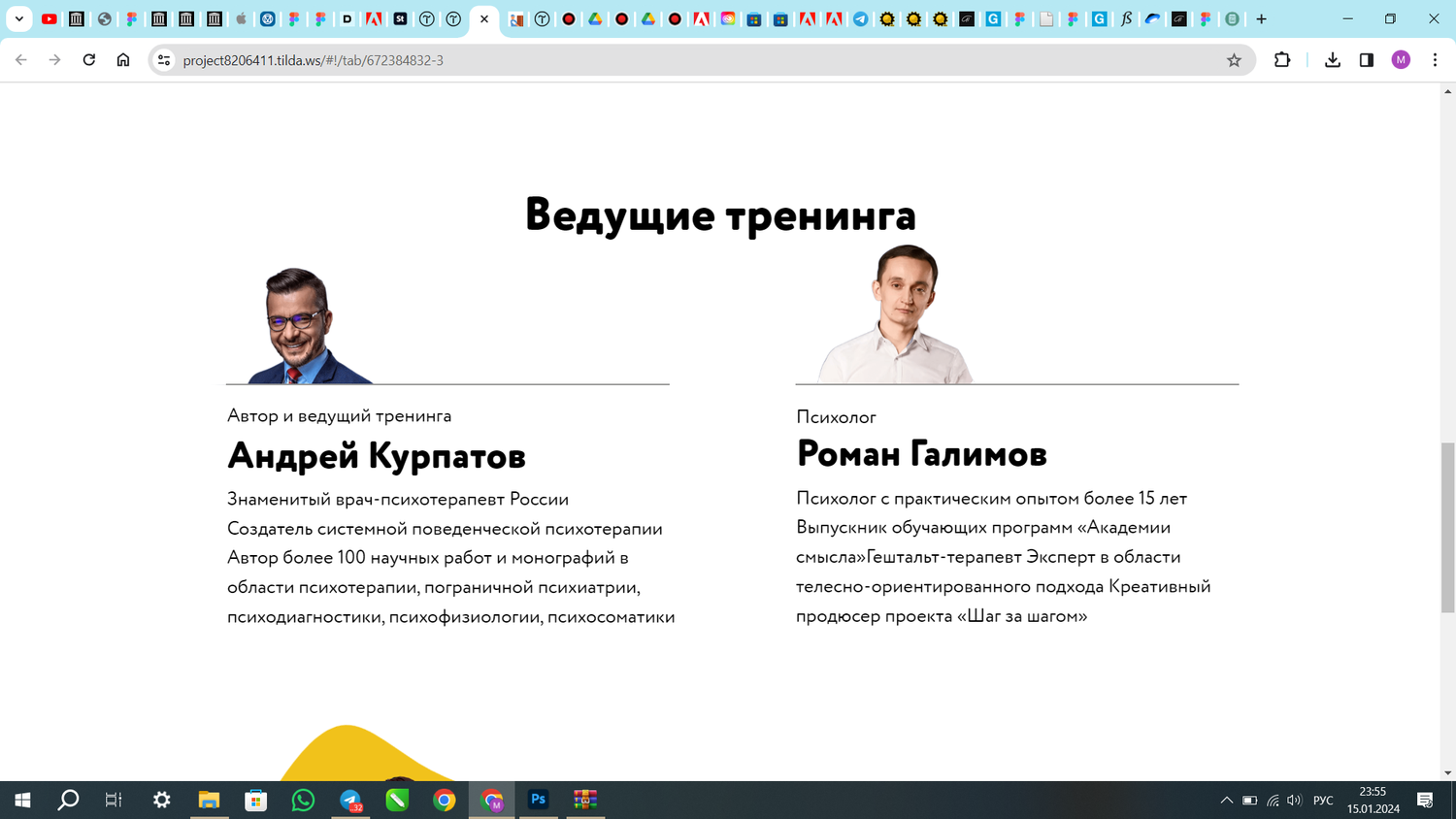Open the tab search dropdown arrow
The image size is (1456, 819).
click(18, 18)
